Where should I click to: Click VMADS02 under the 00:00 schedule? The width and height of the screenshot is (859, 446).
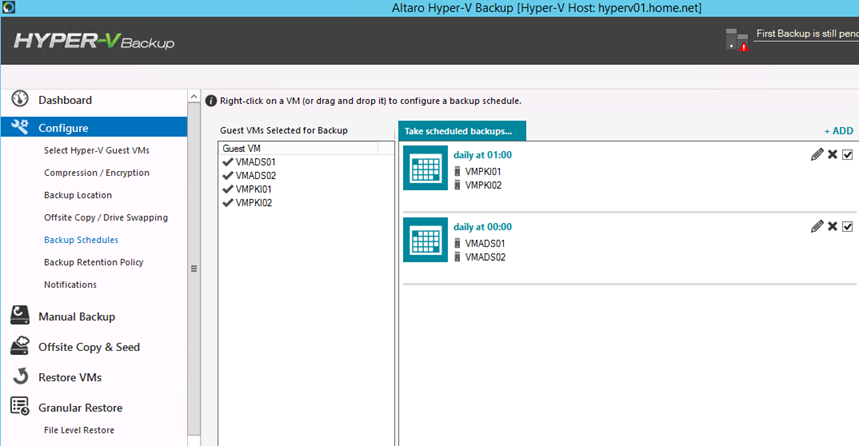[485, 257]
